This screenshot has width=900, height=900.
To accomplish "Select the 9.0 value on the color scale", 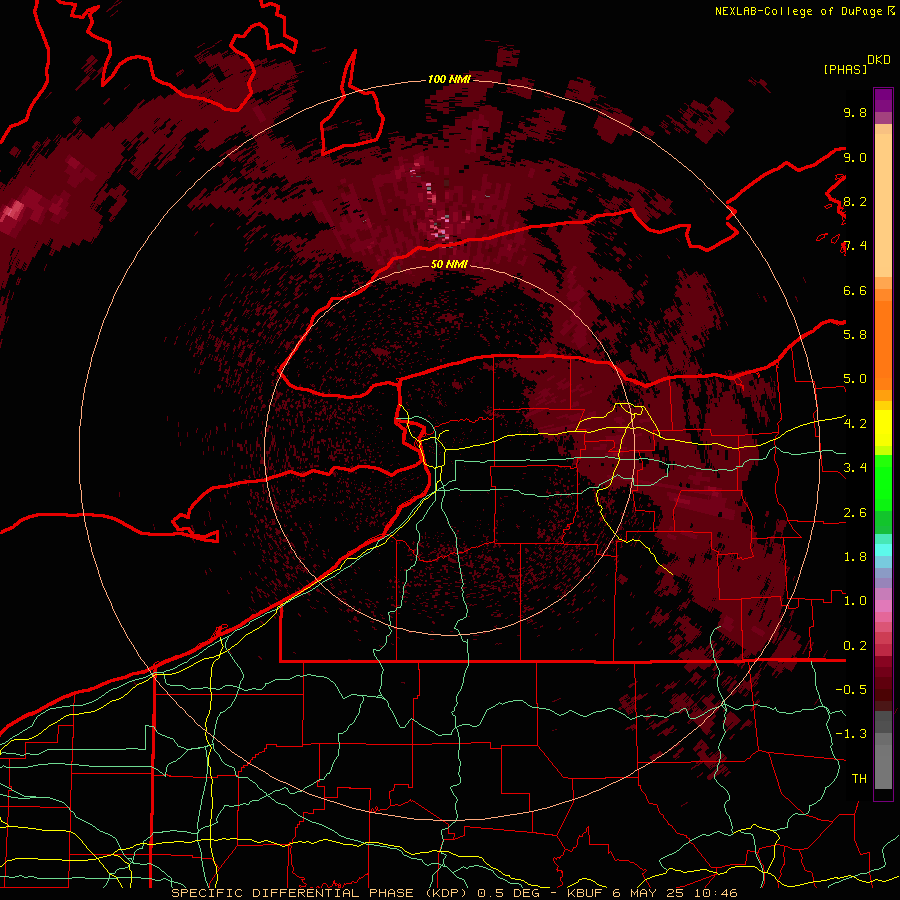I will (x=855, y=157).
